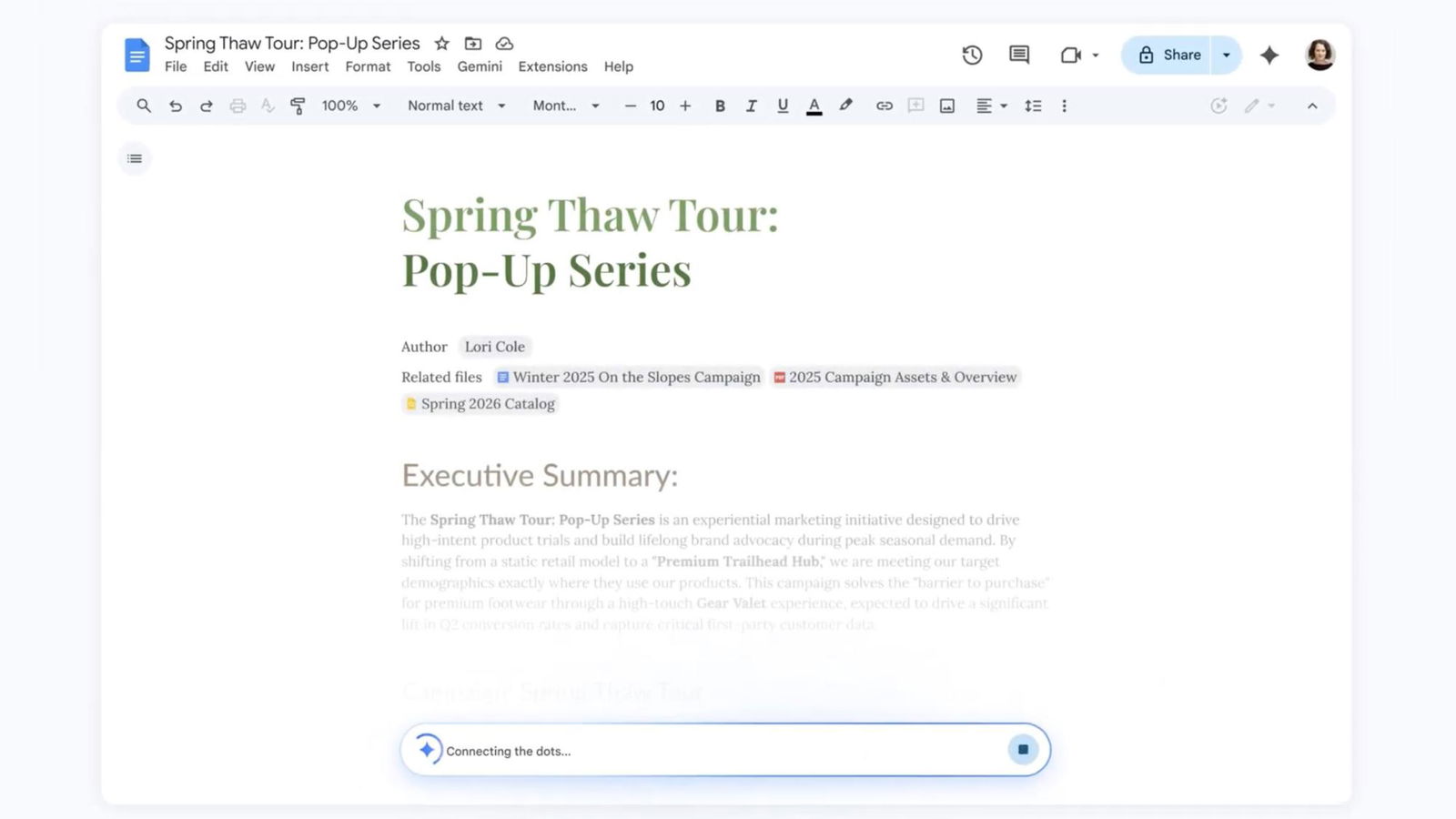Expand alignment options dropdown

(1002, 106)
